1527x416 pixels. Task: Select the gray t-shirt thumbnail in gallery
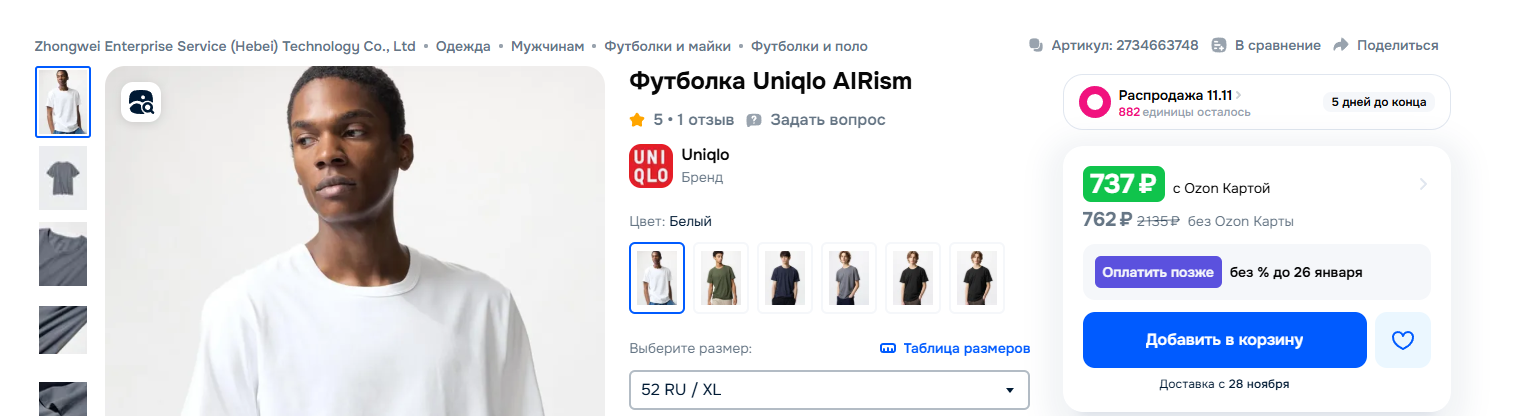(63, 178)
